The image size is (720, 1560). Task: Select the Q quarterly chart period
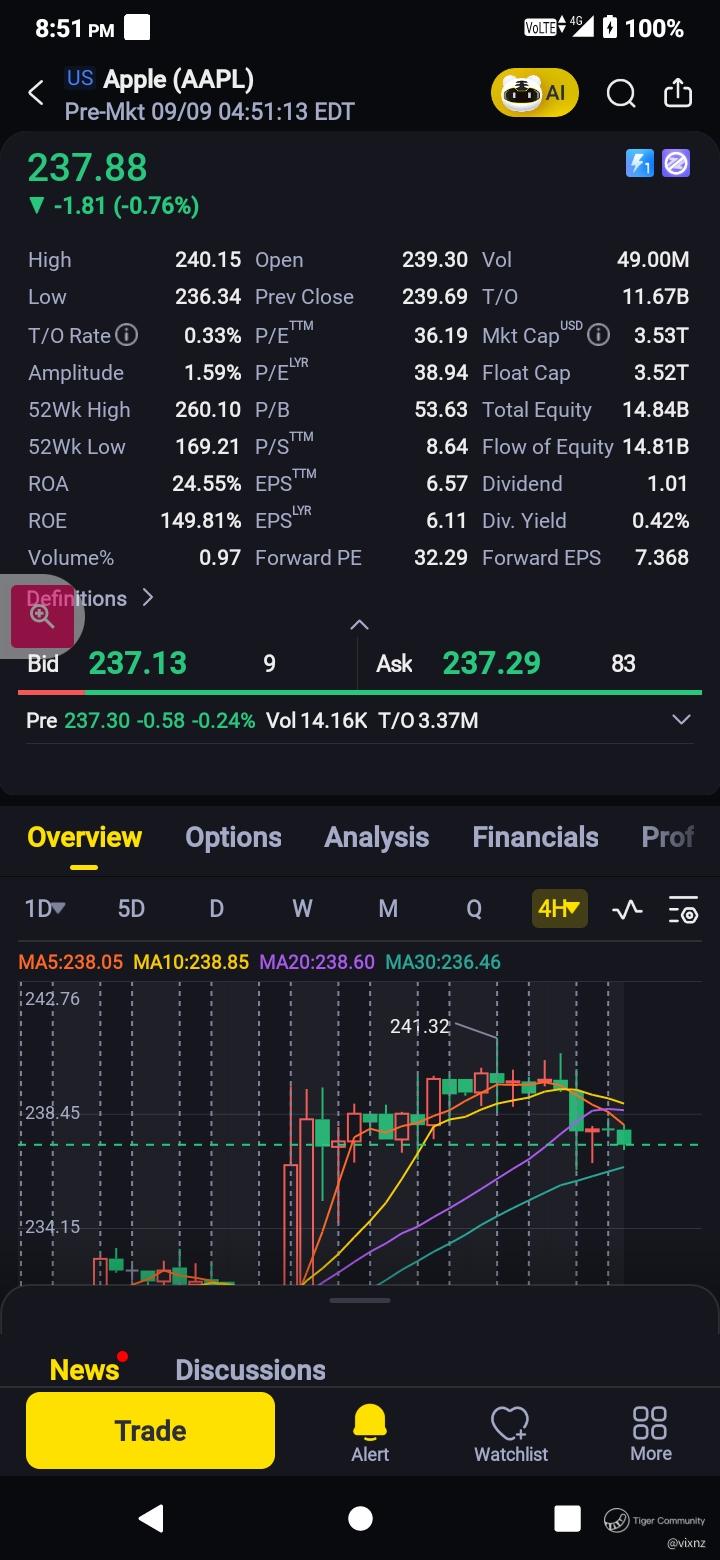474,909
